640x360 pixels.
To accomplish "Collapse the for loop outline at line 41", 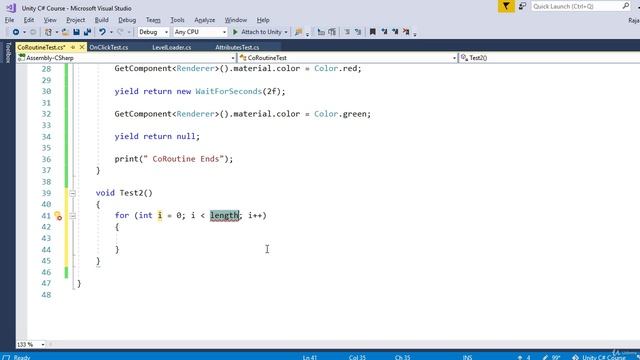I will 73,216.
